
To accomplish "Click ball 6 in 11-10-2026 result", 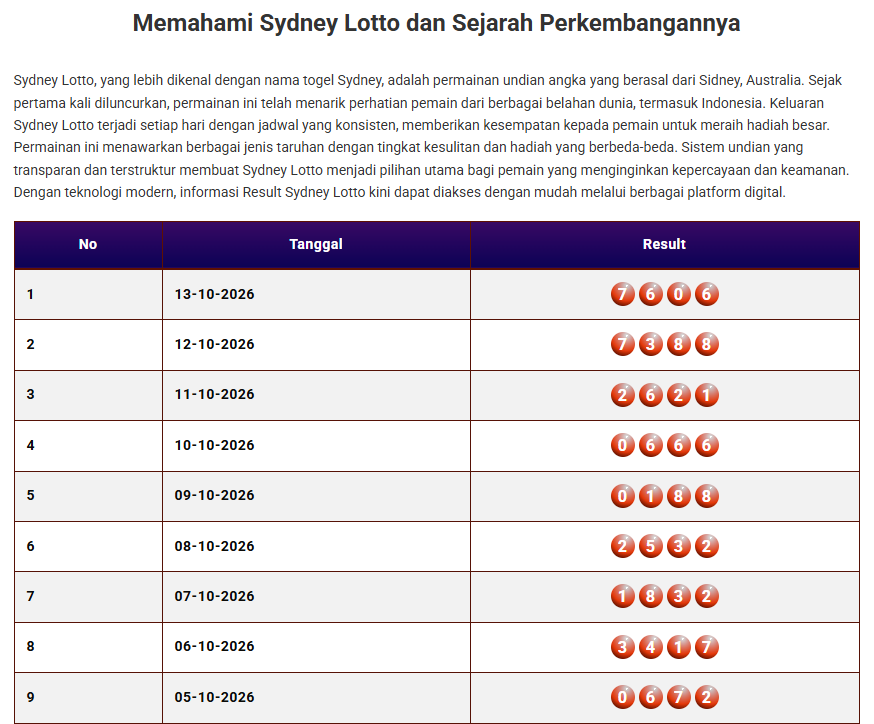I will click(650, 395).
